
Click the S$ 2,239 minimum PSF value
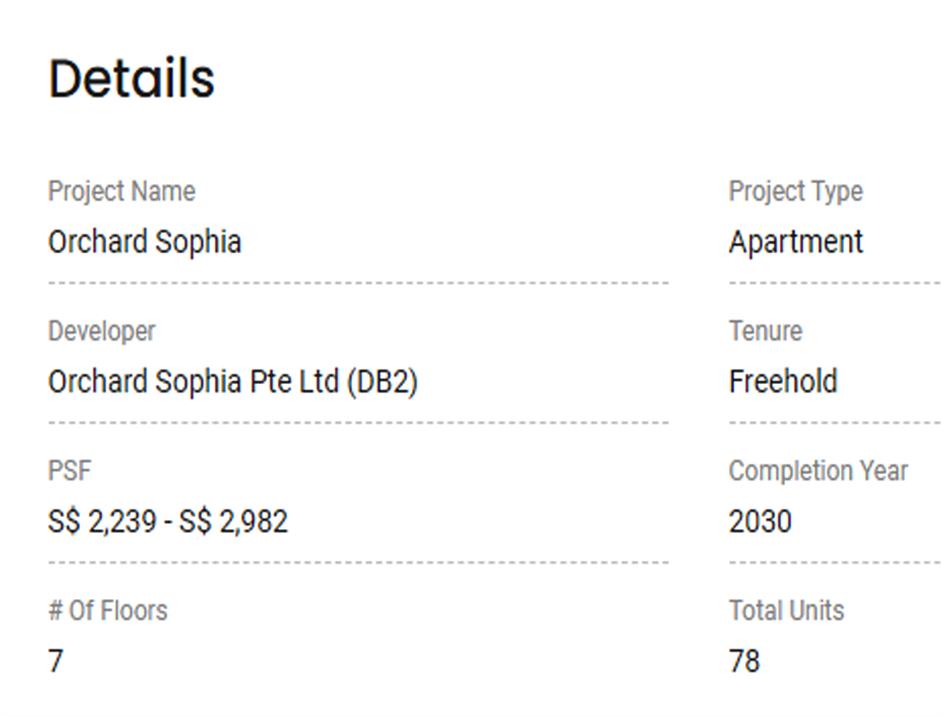click(100, 522)
